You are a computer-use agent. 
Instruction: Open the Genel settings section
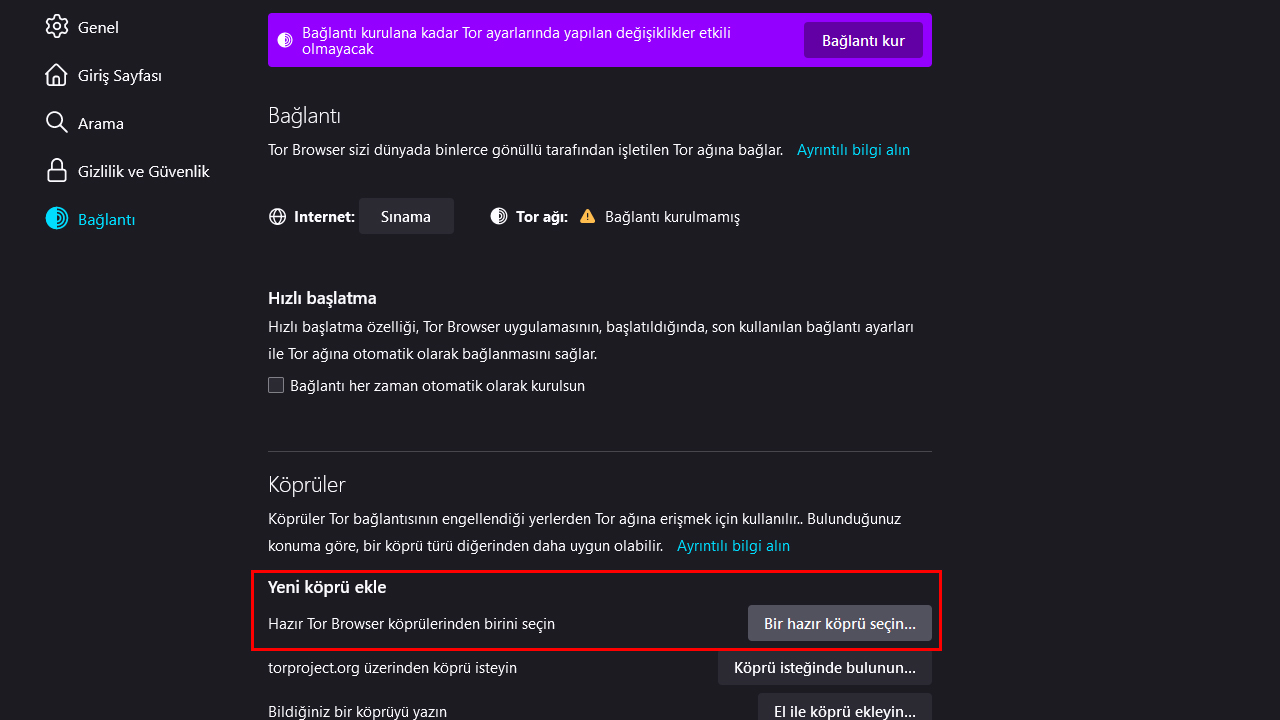[x=98, y=27]
